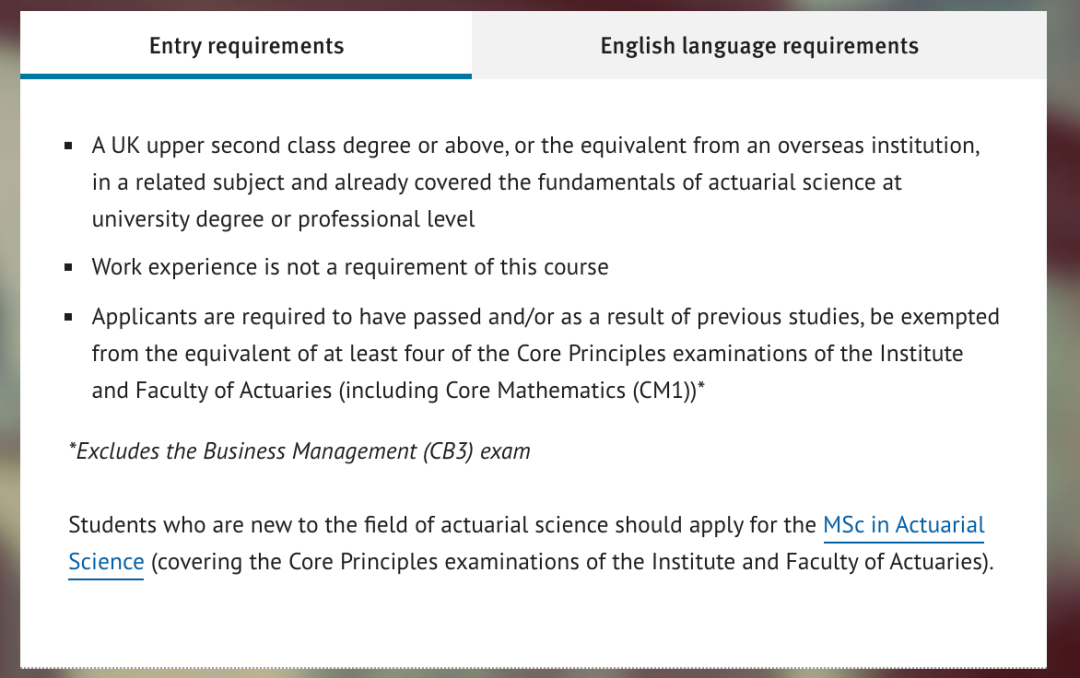Open the Entry requirements tab
The image size is (1080, 678).
246,46
